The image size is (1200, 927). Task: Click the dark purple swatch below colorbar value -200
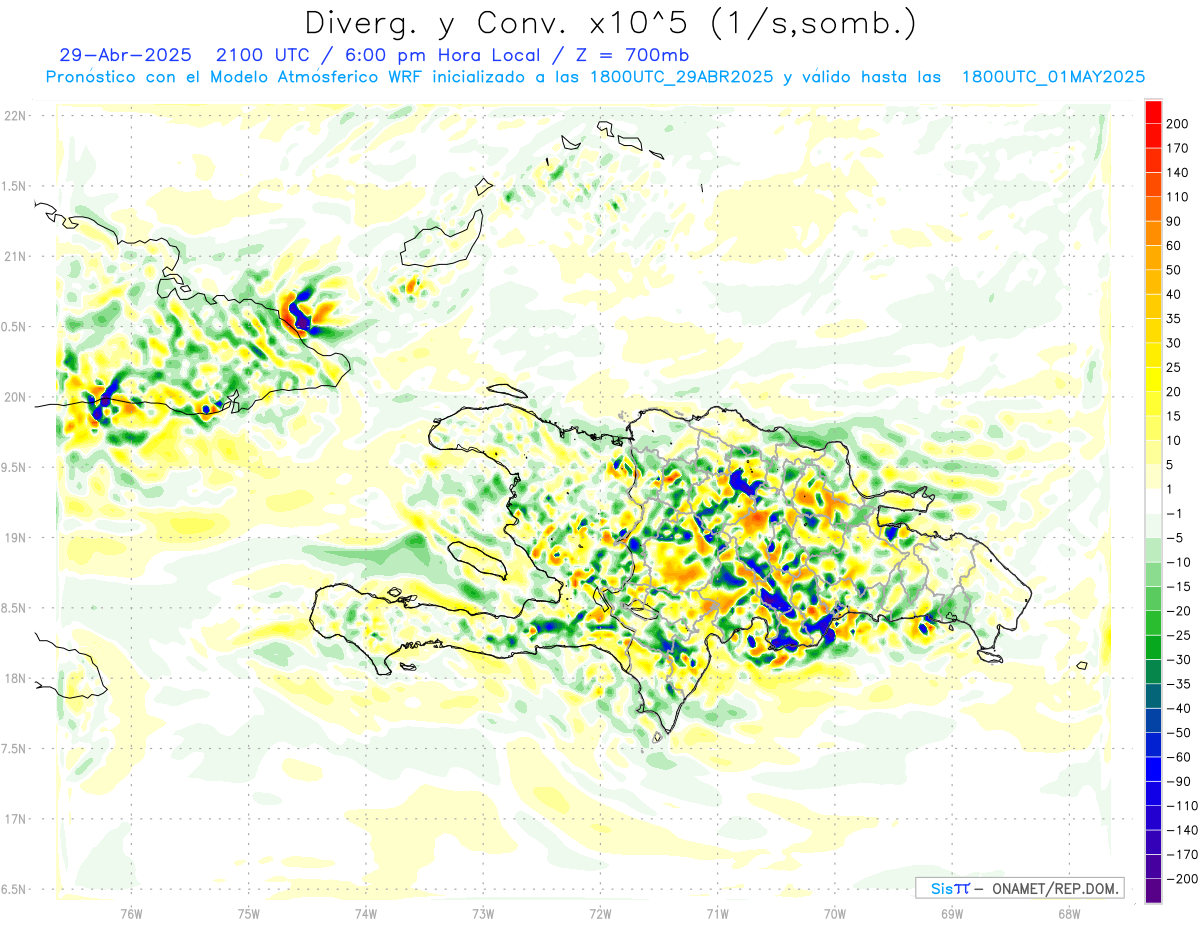(1153, 891)
